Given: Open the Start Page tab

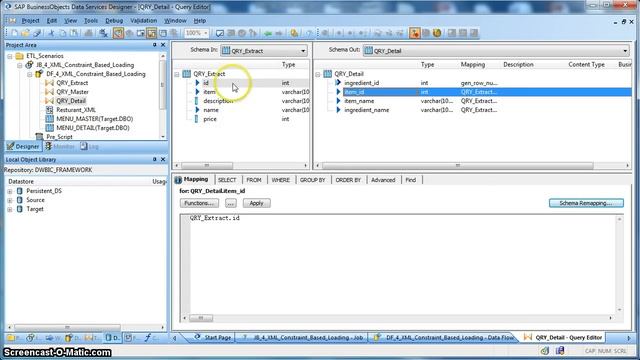Looking at the screenshot, I should tap(213, 338).
